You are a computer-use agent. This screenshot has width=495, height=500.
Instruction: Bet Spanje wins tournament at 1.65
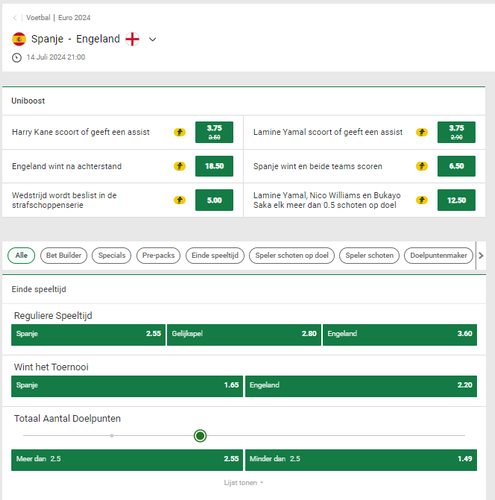127,386
